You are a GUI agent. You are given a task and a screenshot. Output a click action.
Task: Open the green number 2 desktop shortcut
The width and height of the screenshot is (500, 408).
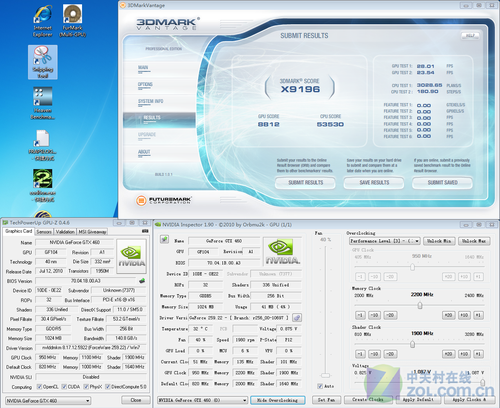(42, 186)
